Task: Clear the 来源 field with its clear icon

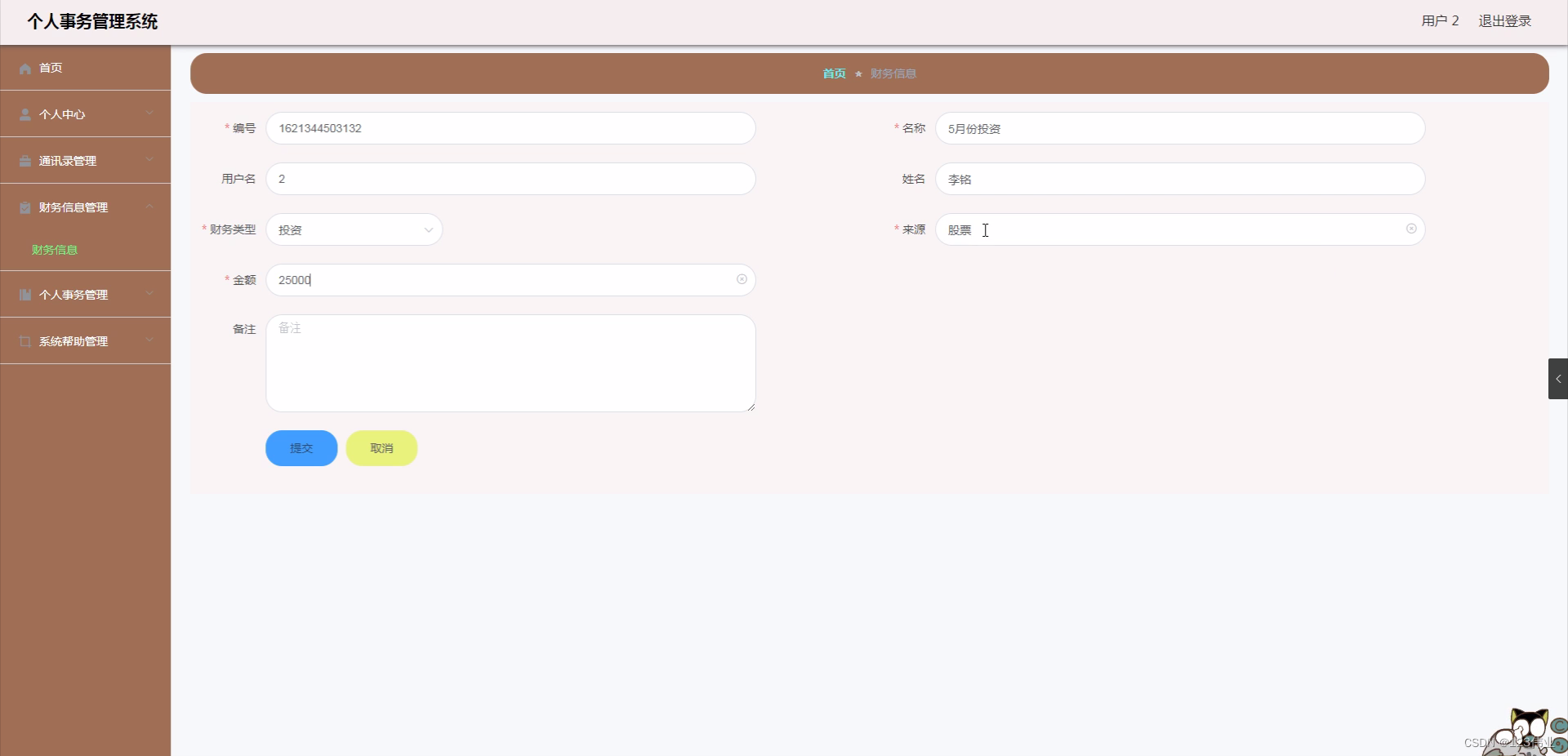Action: tap(1410, 229)
